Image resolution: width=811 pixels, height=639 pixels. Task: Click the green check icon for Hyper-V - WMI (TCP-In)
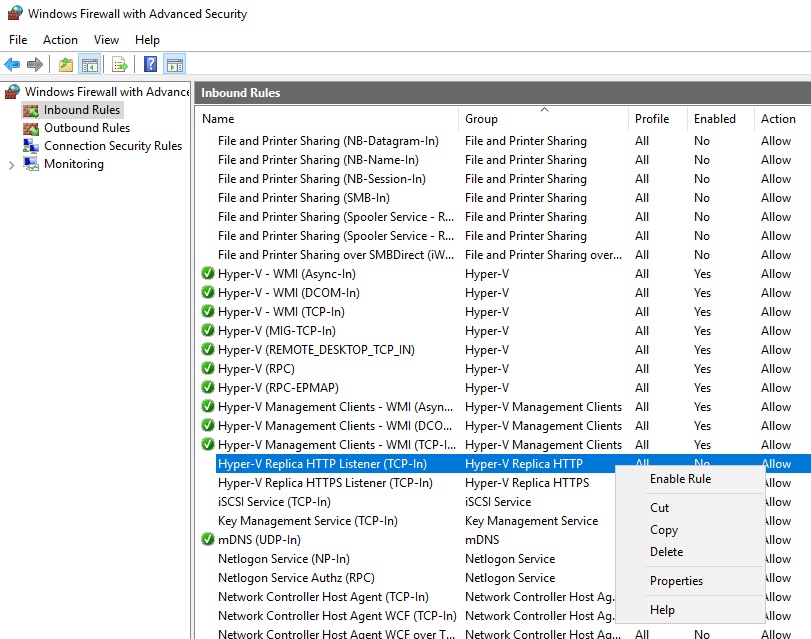point(208,311)
